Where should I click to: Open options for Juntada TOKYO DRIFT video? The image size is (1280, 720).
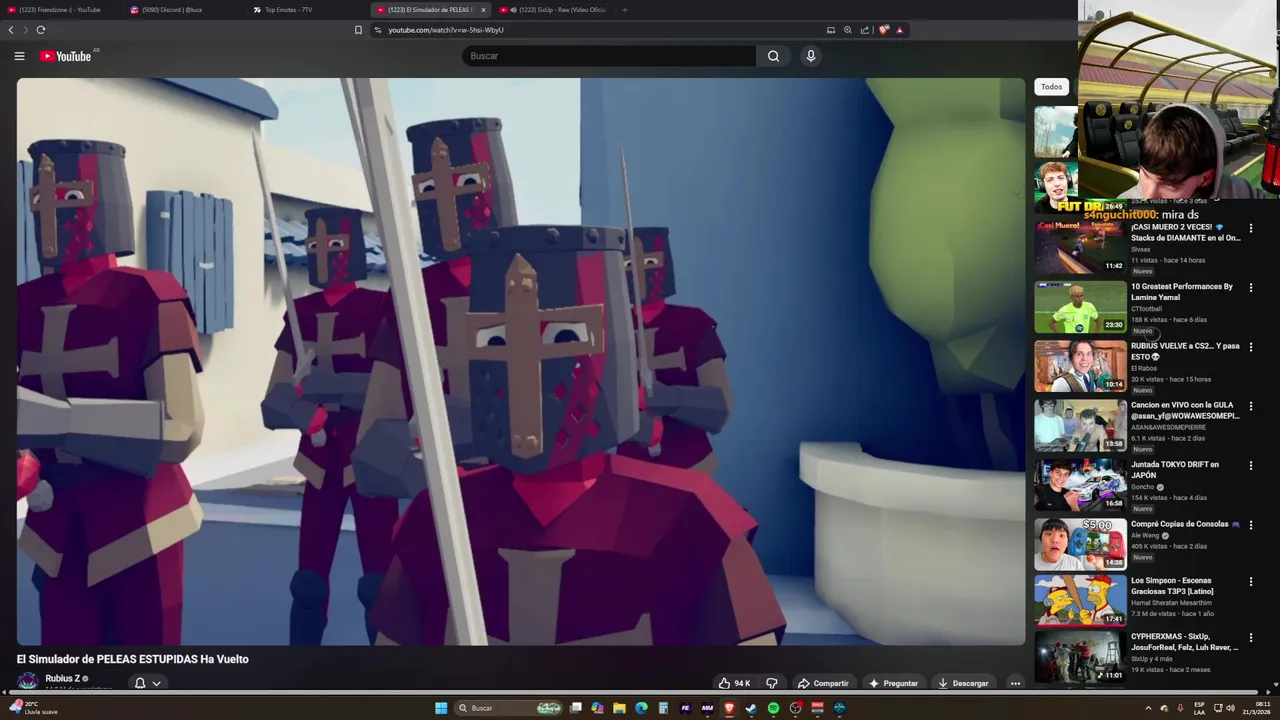1250,465
